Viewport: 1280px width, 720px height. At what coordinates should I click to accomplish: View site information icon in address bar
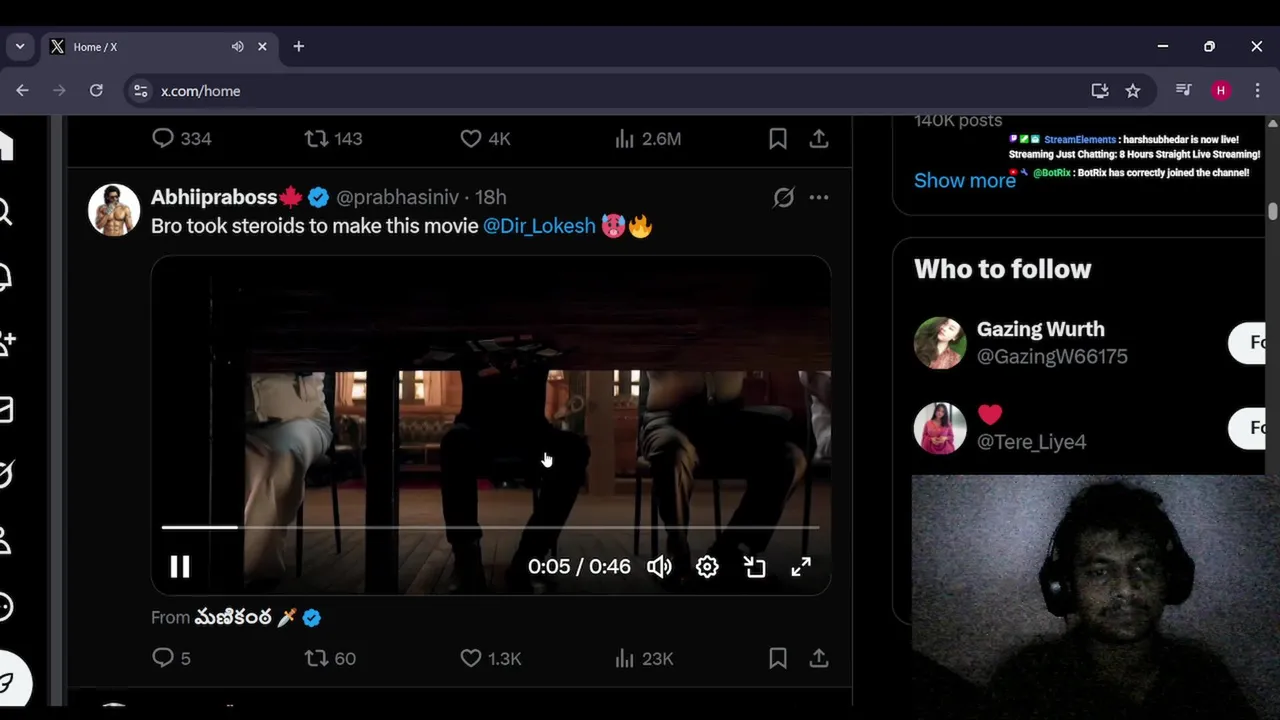coord(141,91)
